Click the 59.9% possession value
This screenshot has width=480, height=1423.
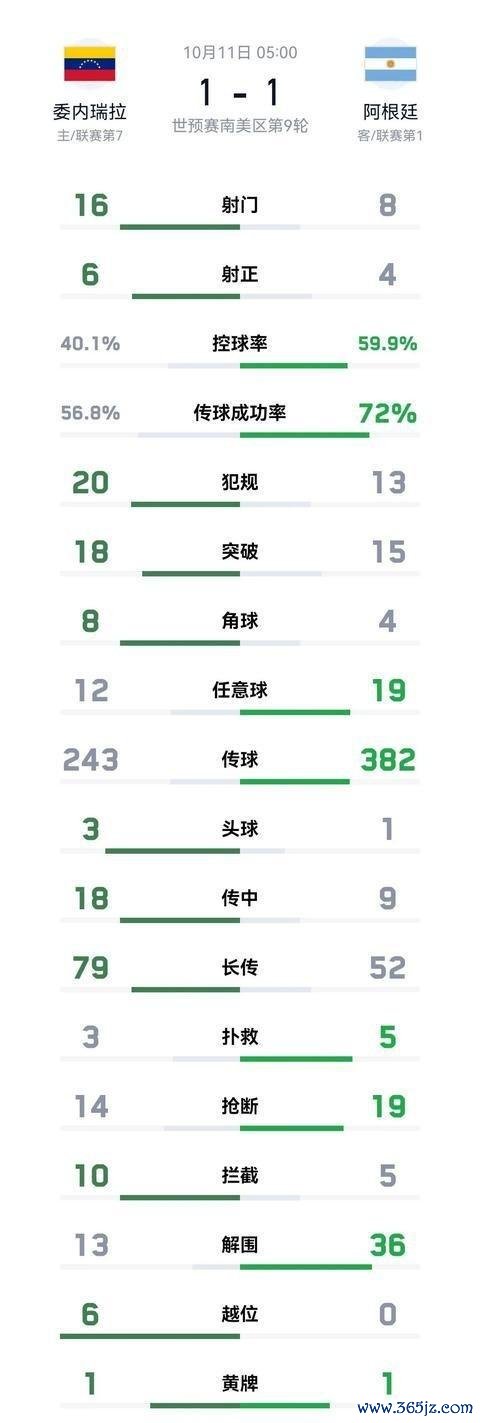[x=387, y=344]
